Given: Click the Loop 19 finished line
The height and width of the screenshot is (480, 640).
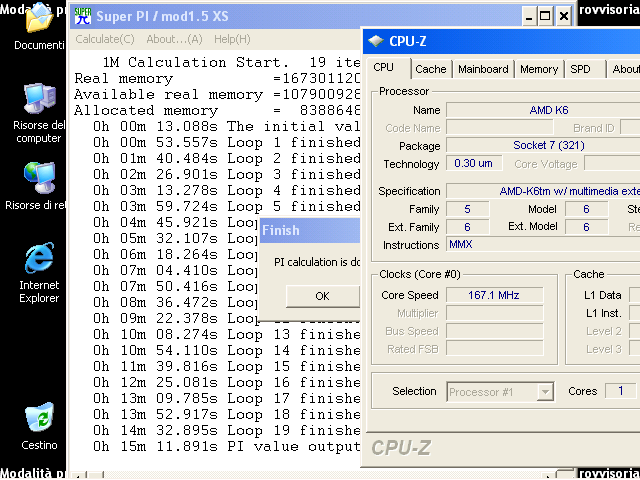Looking at the screenshot, I should (x=227, y=430).
